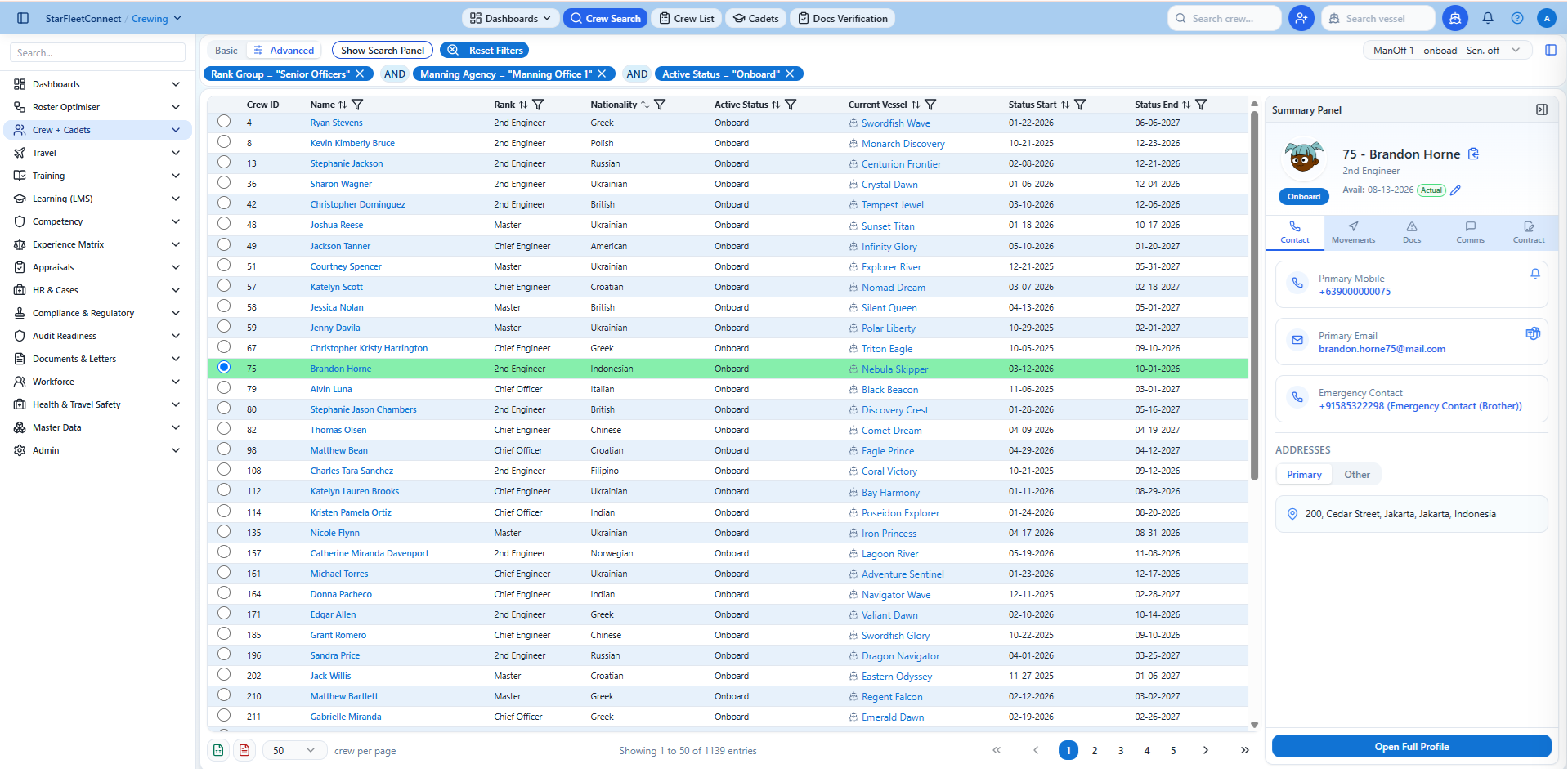Select the Other address tab
The height and width of the screenshot is (773, 1568).
[1357, 474]
